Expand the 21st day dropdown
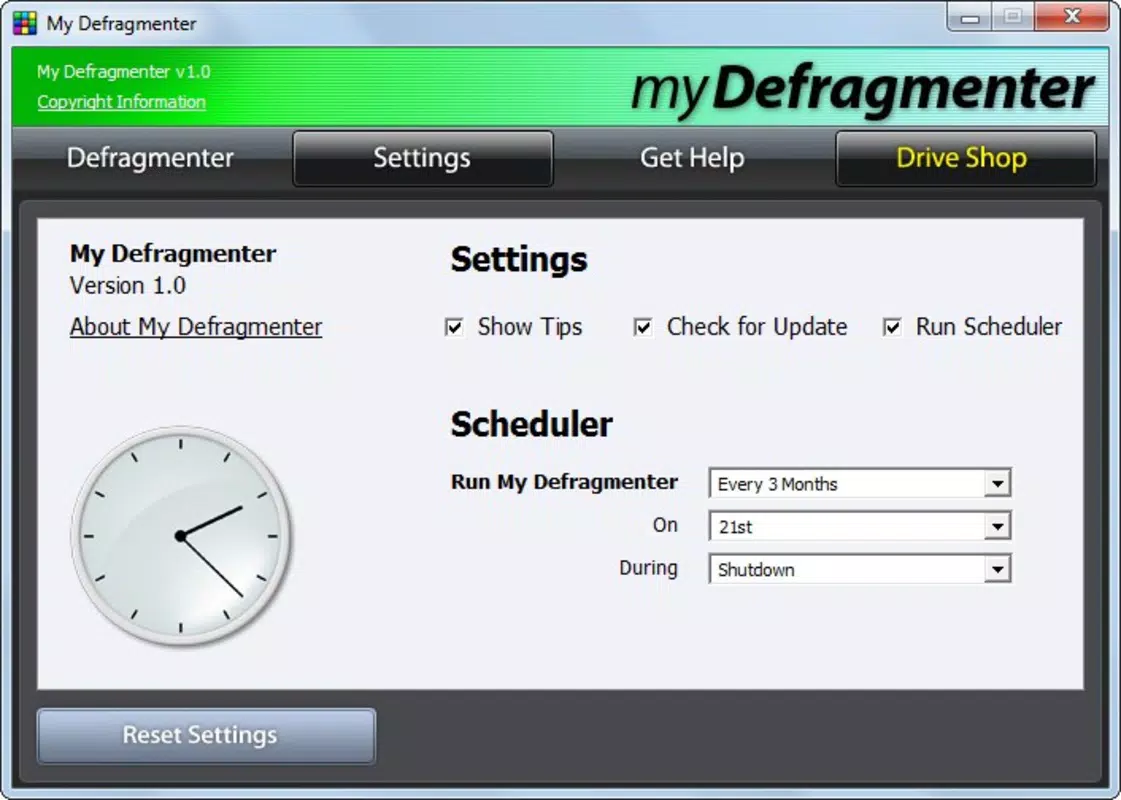This screenshot has height=800, width=1121. click(859, 527)
